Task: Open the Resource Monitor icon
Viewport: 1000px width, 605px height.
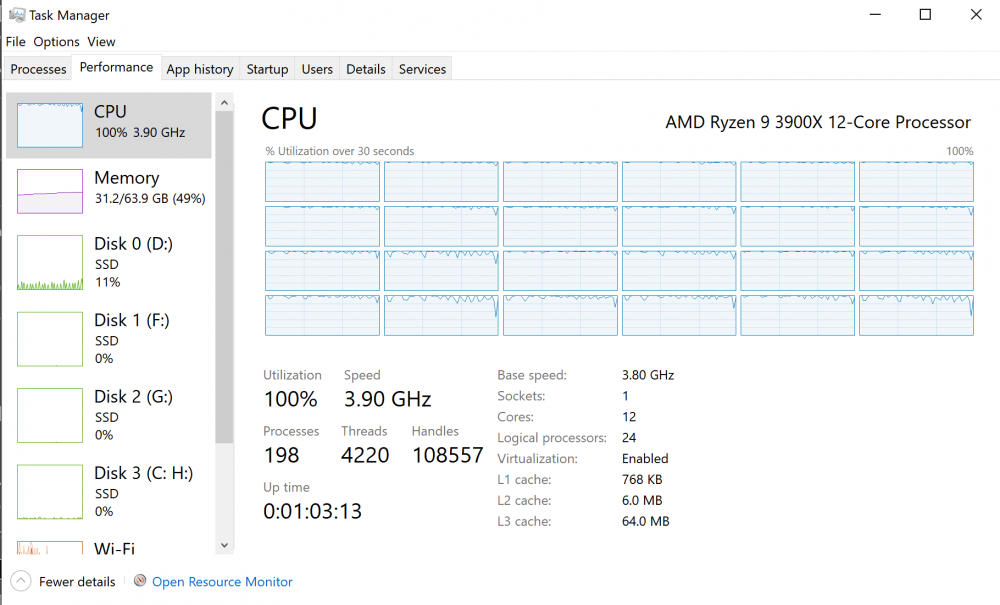Action: [140, 581]
